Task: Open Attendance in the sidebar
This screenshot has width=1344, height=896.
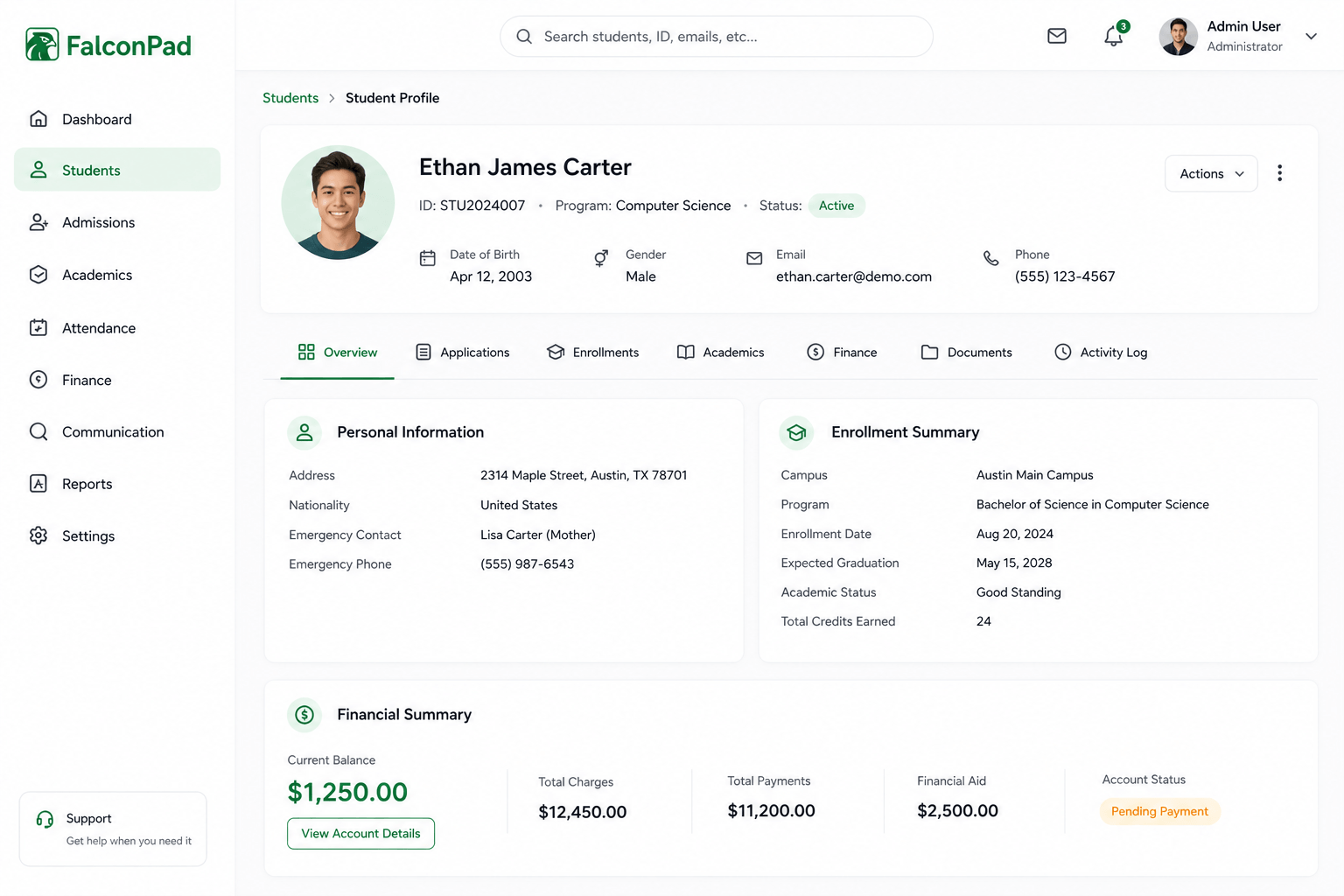Action: click(117, 327)
